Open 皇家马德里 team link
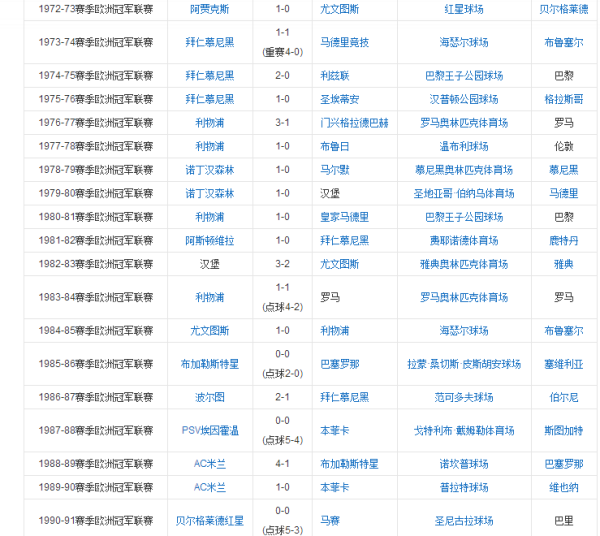This screenshot has width=600, height=536. click(344, 217)
